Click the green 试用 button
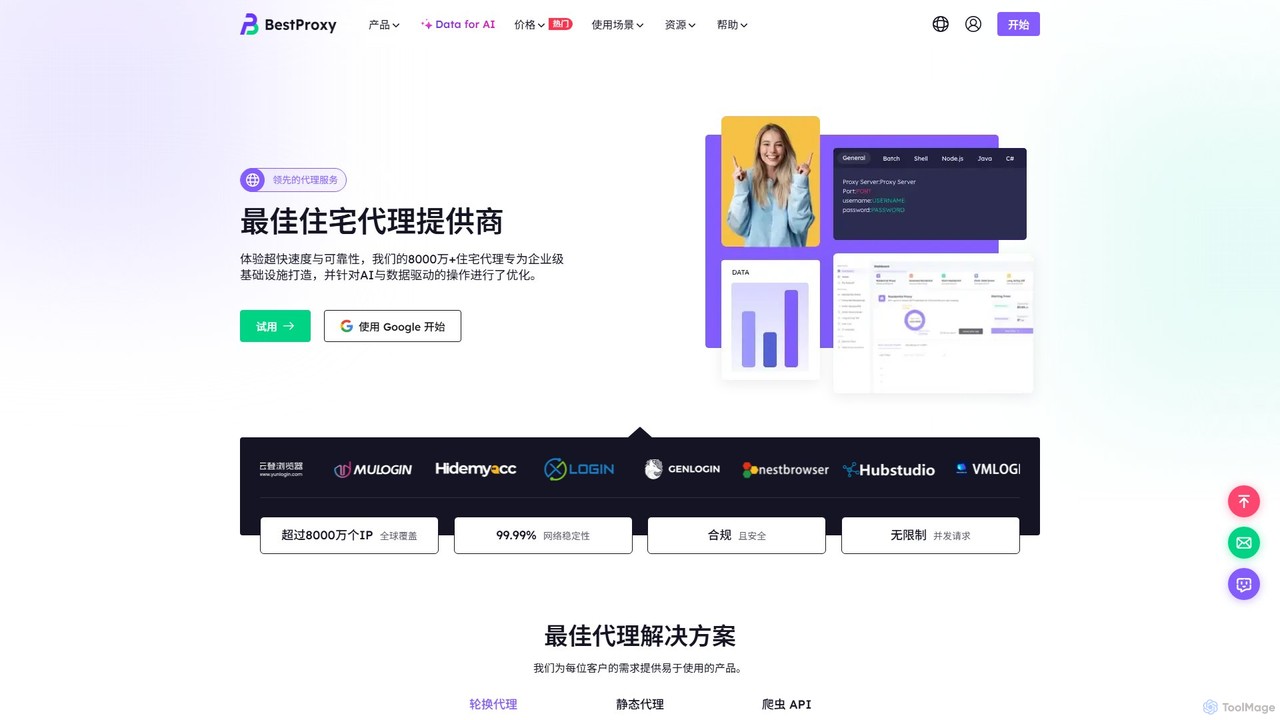 coord(275,326)
